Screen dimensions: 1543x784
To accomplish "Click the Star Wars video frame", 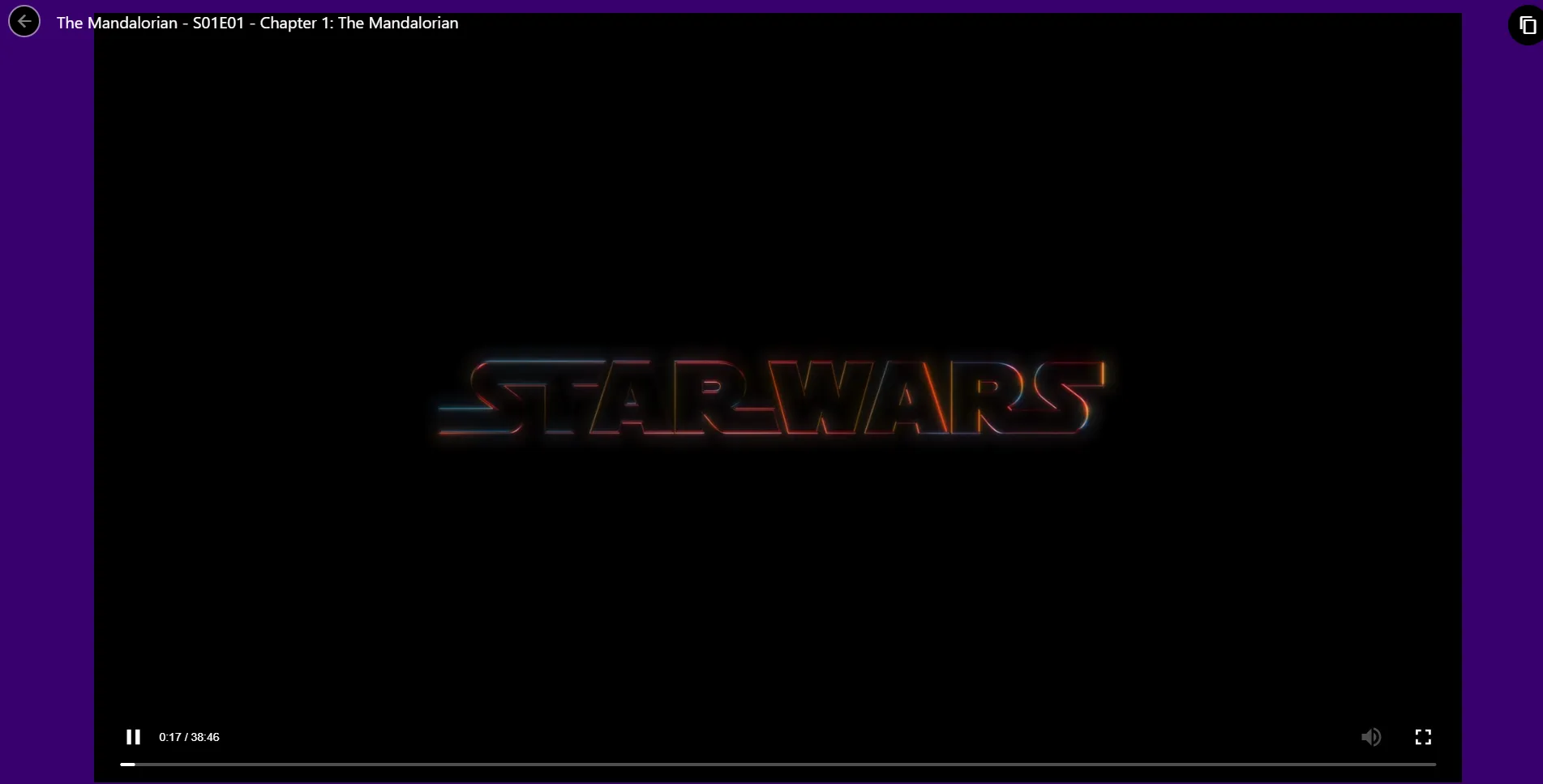I will point(778,397).
